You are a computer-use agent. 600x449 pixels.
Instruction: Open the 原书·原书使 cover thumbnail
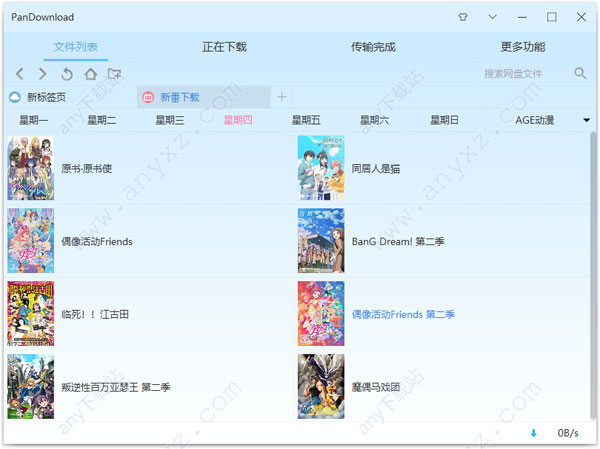pyautogui.click(x=31, y=168)
